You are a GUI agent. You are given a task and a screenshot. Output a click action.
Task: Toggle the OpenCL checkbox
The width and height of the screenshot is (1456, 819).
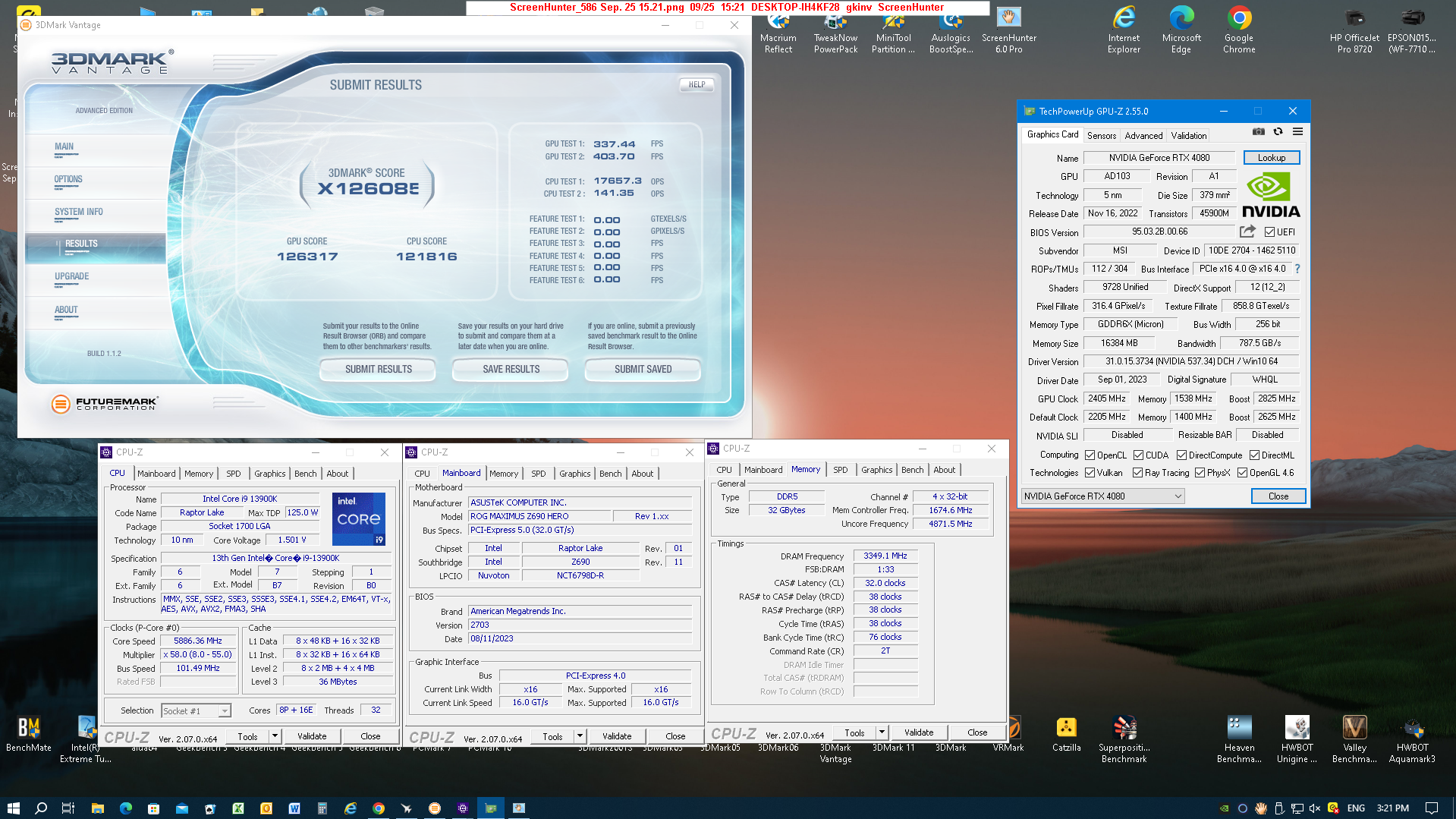tap(1090, 455)
